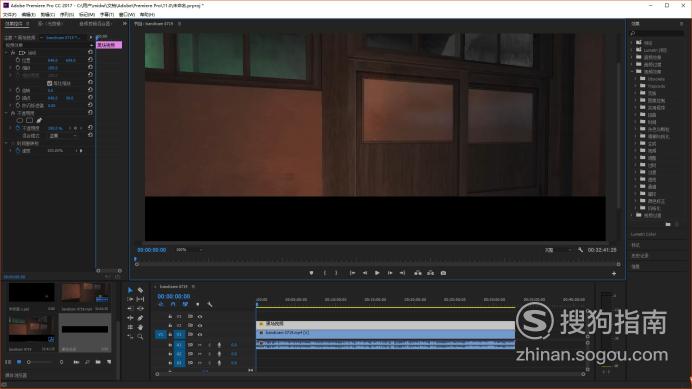Image resolution: width=692 pixels, height=389 pixels.
Task: Click the 模糊与锐化 effects folder
Action: [x=658, y=136]
